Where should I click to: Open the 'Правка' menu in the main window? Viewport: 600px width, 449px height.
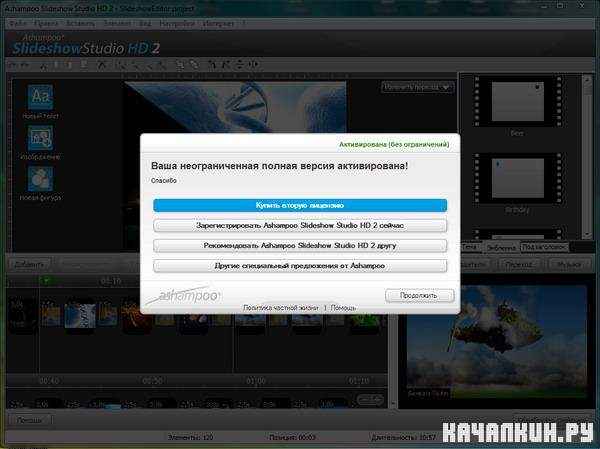(x=46, y=24)
